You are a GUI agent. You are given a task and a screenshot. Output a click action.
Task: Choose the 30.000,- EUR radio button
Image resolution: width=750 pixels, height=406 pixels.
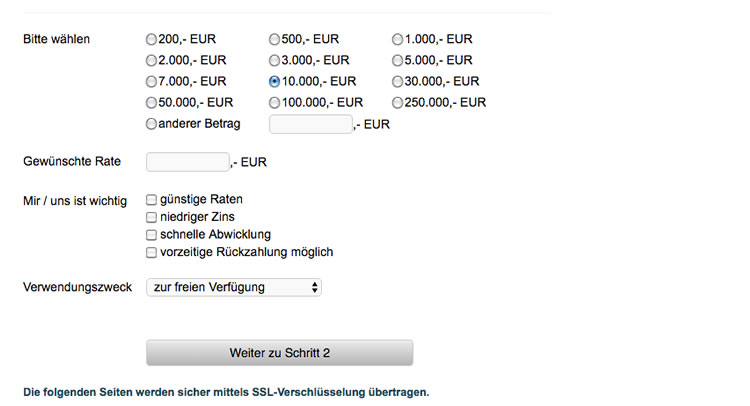click(x=398, y=82)
